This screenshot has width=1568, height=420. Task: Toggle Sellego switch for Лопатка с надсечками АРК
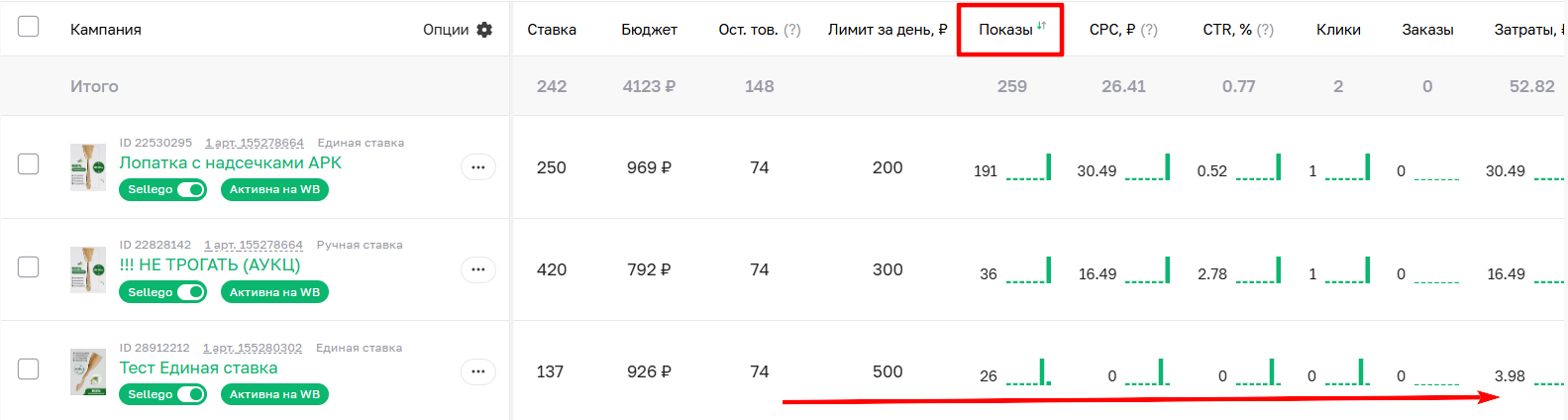click(x=191, y=190)
